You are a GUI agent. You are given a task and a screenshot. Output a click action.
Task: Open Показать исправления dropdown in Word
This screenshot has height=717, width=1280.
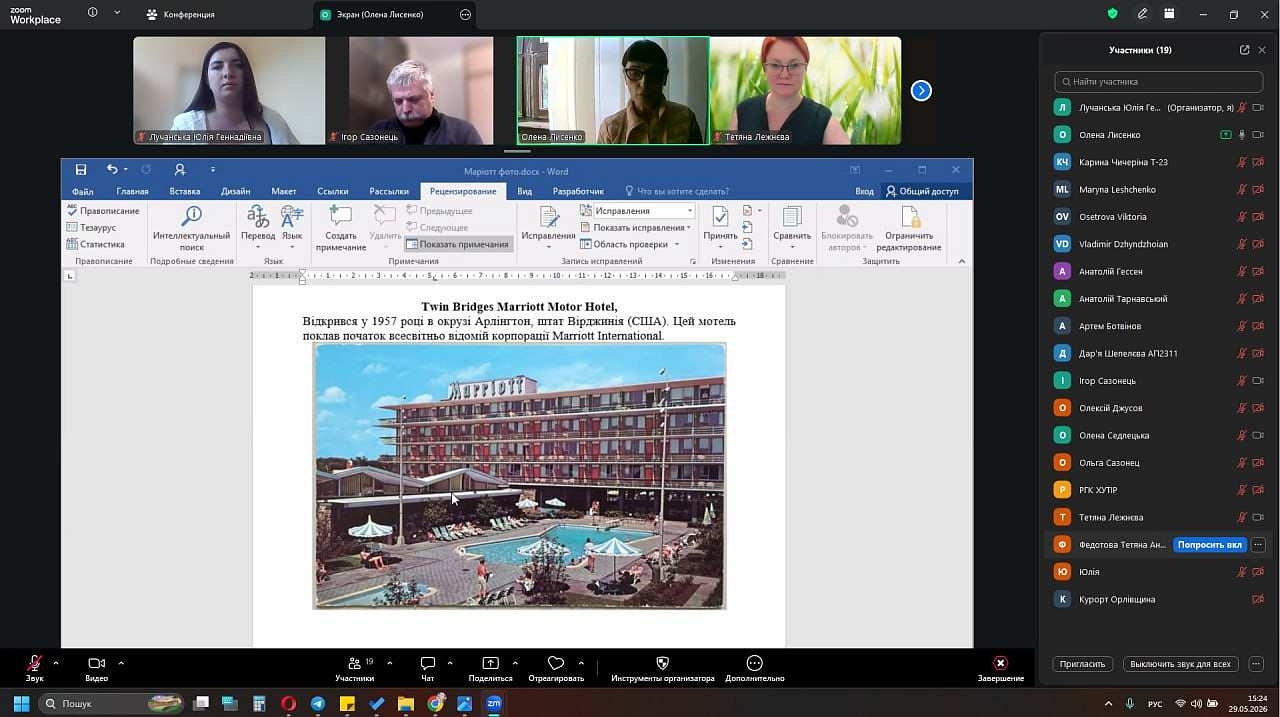point(636,227)
